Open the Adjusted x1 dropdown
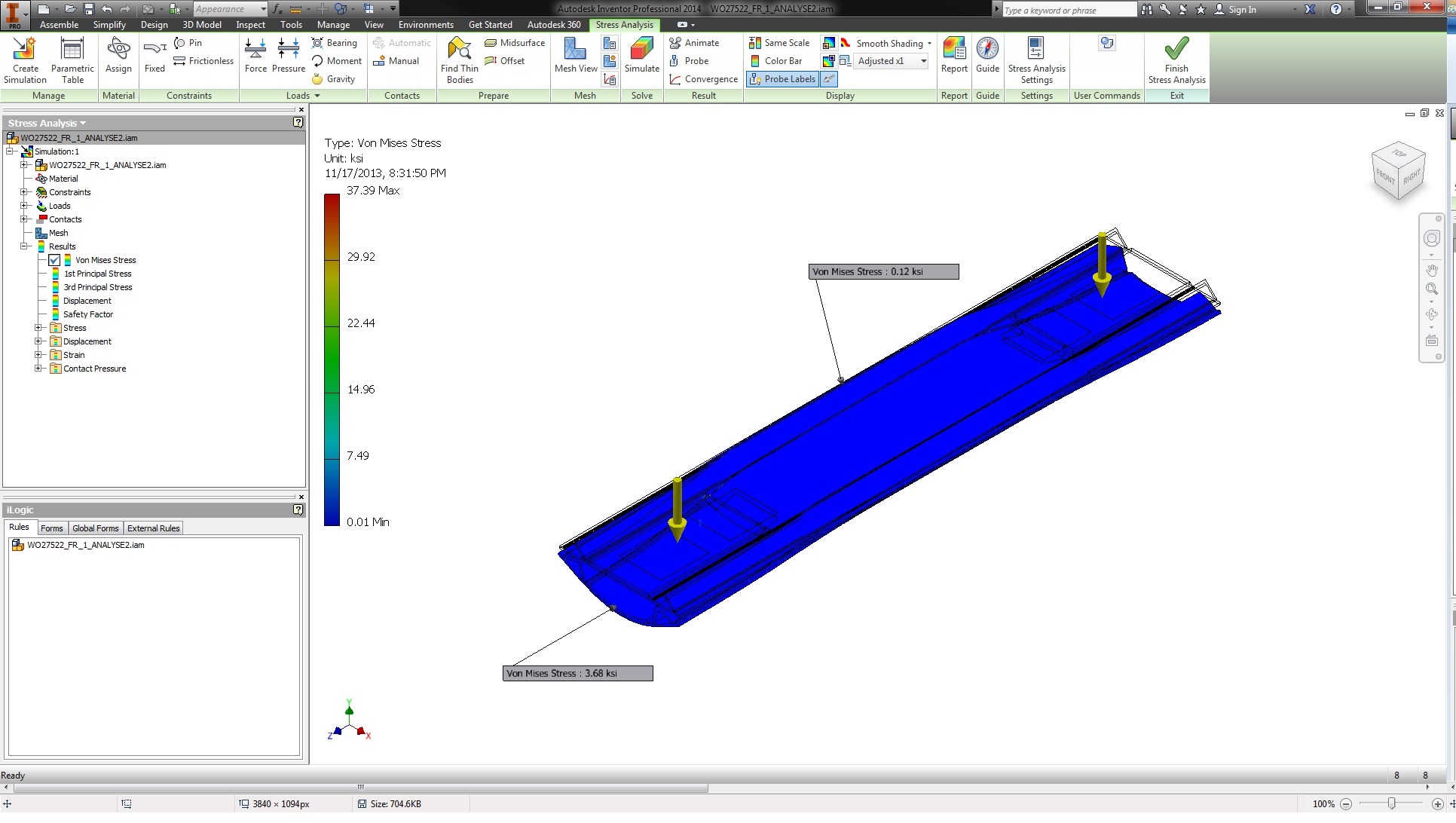The height and width of the screenshot is (823, 1456). tap(923, 61)
